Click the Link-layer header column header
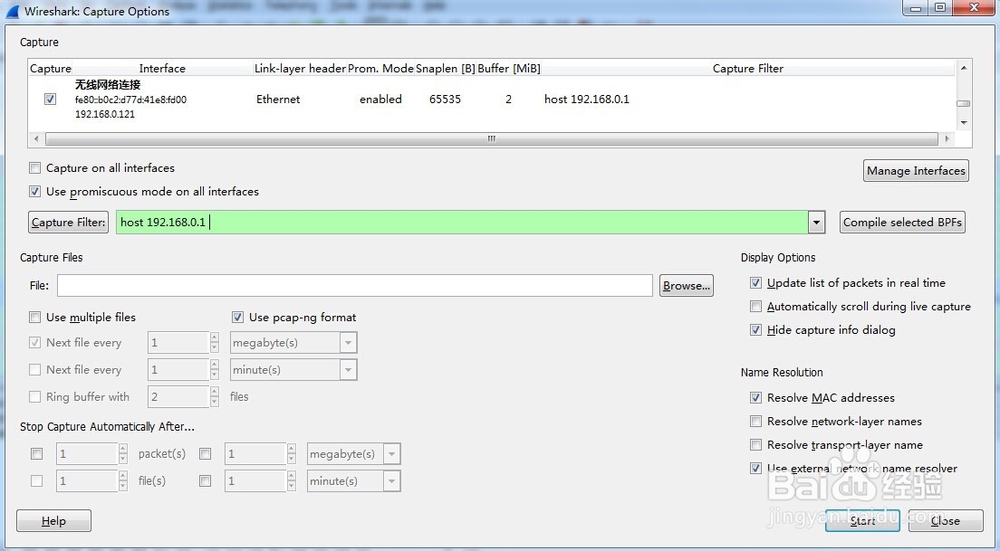The image size is (1000, 551). pos(300,68)
